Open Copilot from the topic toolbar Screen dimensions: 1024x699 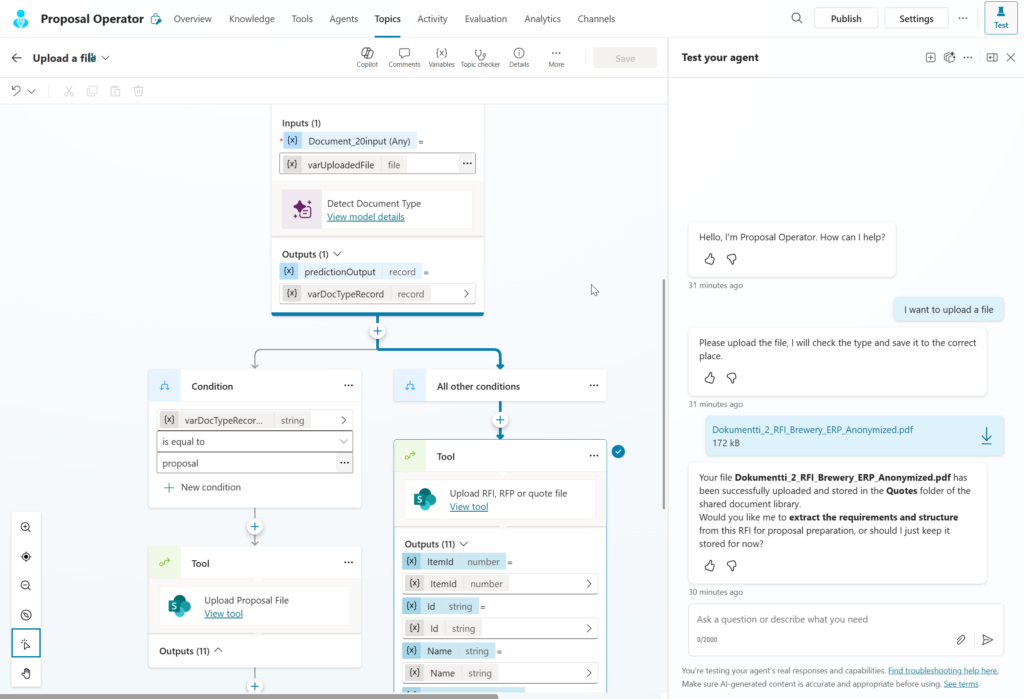coord(367,57)
